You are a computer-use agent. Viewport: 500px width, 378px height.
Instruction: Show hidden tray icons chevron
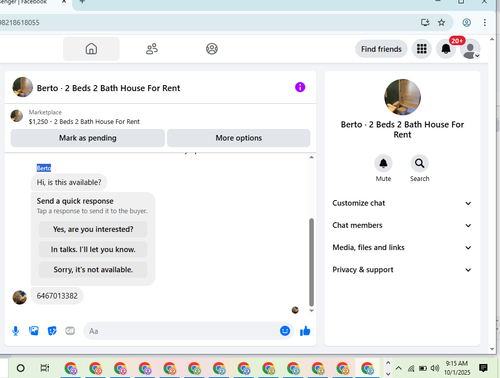click(x=399, y=368)
